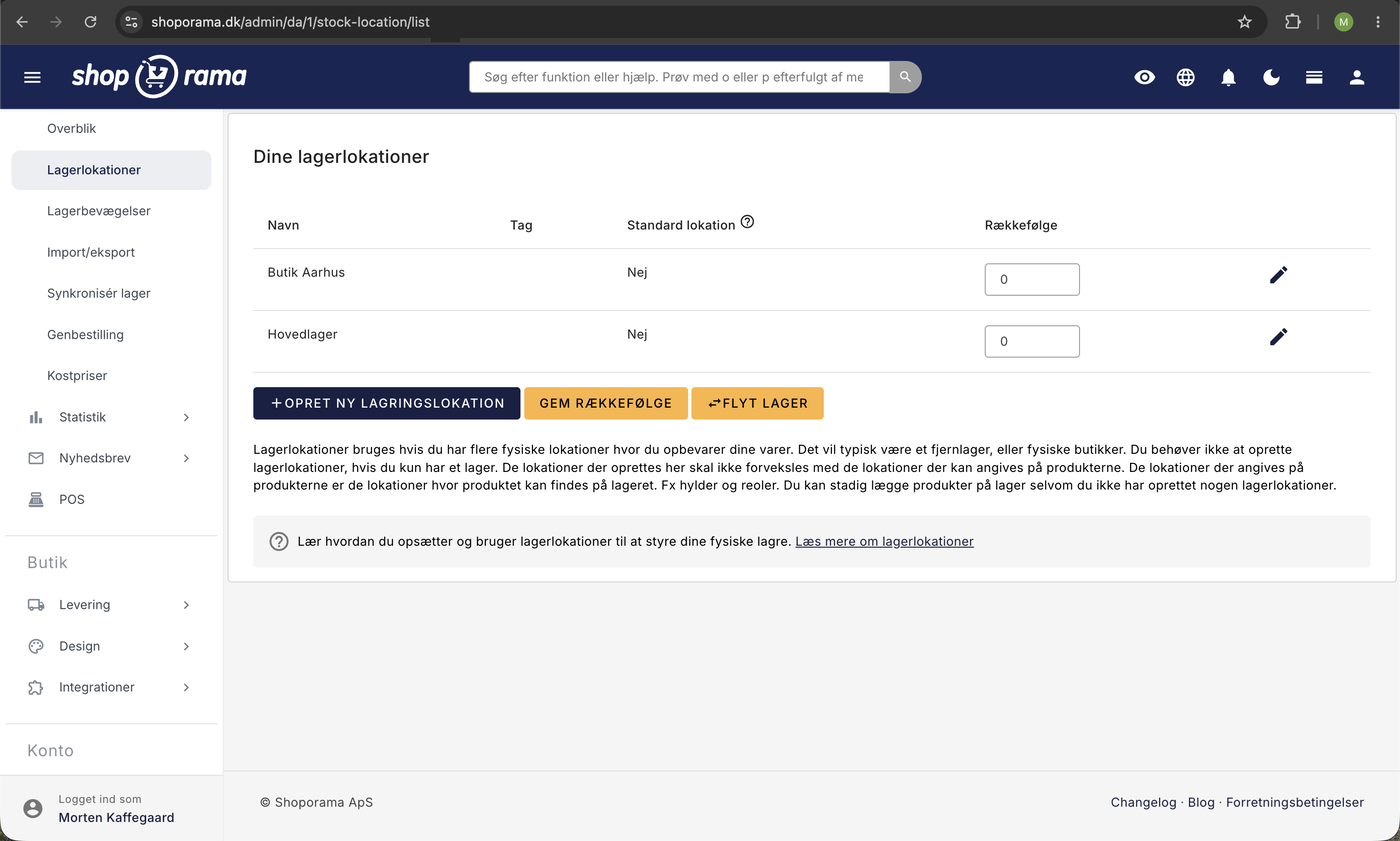This screenshot has width=1400, height=841.
Task: Click the logged-in user avatar icon
Action: point(33,808)
